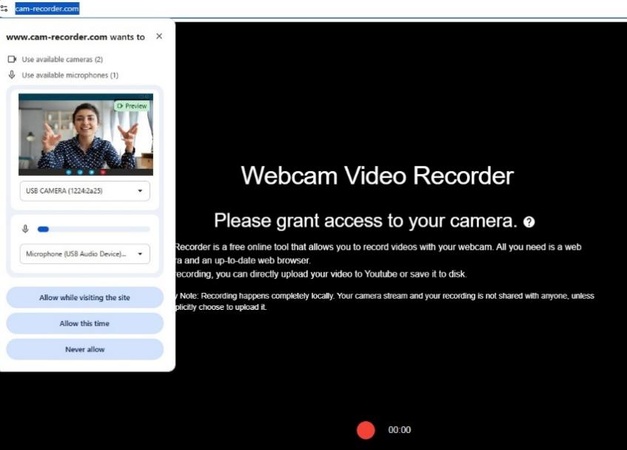Click the camera preview thumbnail
Screen dimensions: 627x450
86,134
